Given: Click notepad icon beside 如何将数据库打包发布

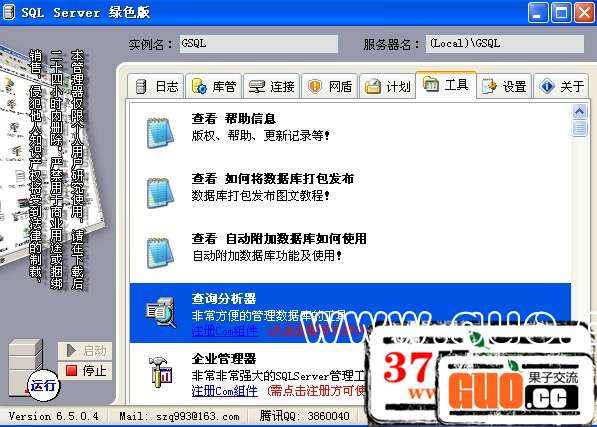Looking at the screenshot, I should 160,192.
